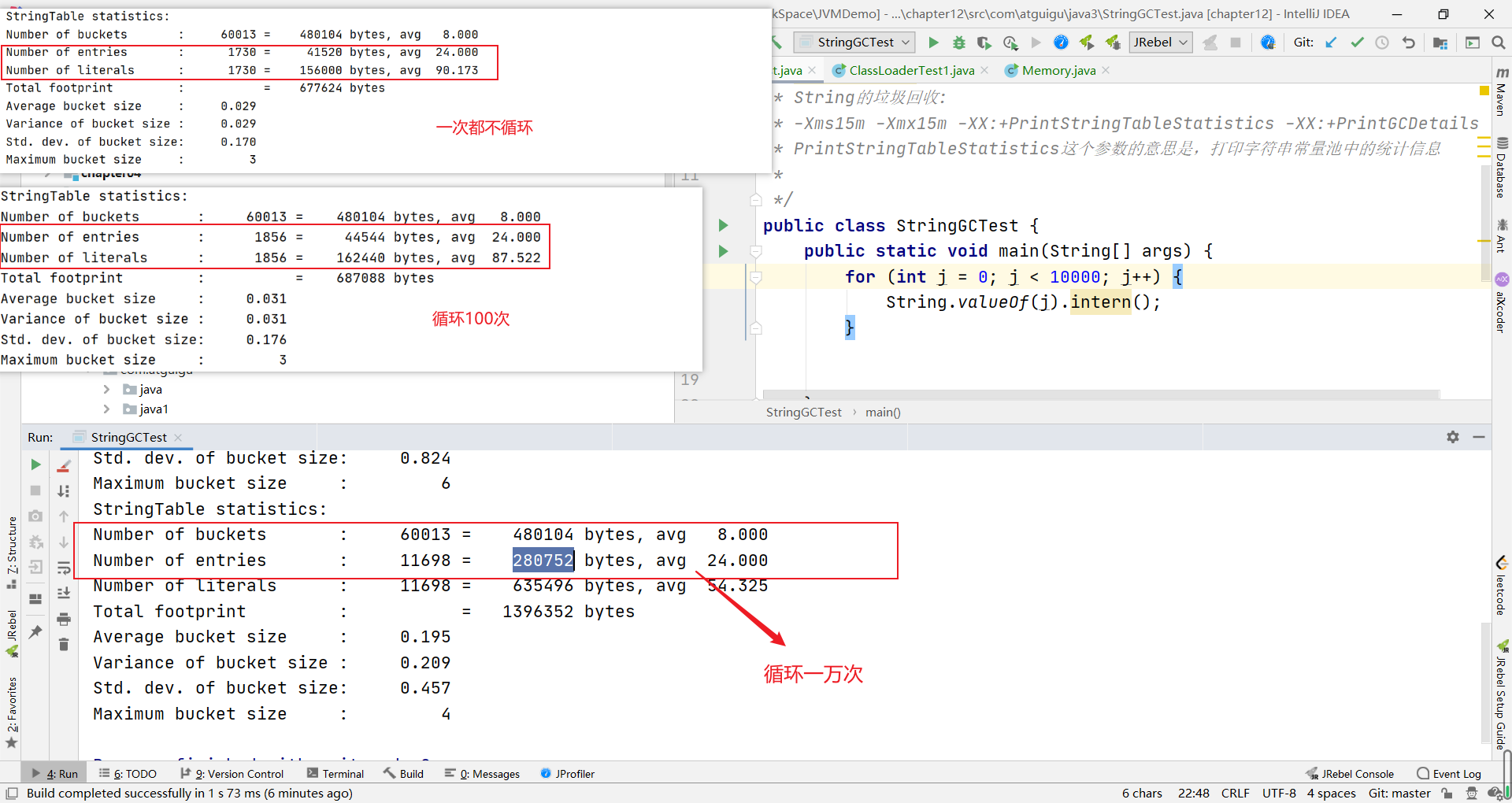Screen dimensions: 1512x803
Task: Attach the JProfiler toolbar icon
Action: tap(1267, 43)
